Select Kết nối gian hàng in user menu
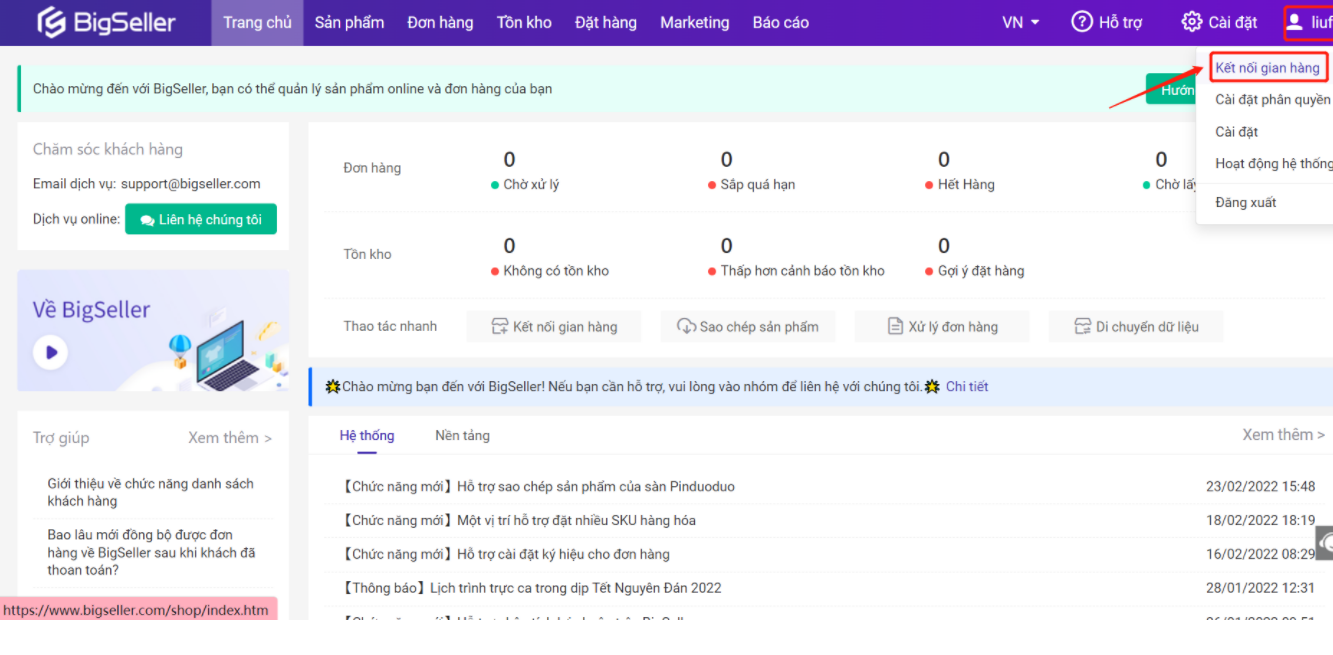1333x655 pixels. pos(1267,68)
